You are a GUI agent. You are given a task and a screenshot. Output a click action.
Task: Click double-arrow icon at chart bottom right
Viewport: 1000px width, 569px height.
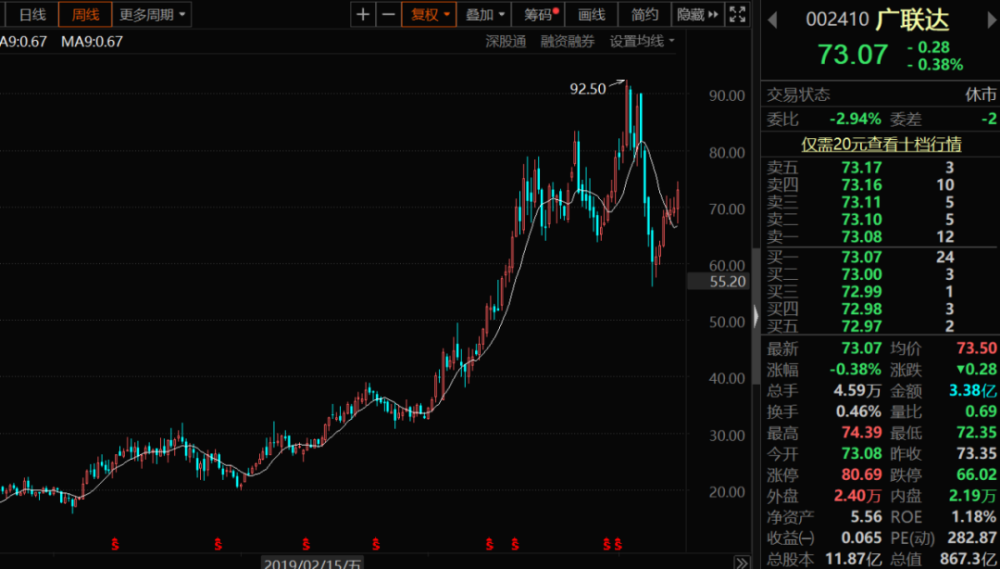(742, 563)
